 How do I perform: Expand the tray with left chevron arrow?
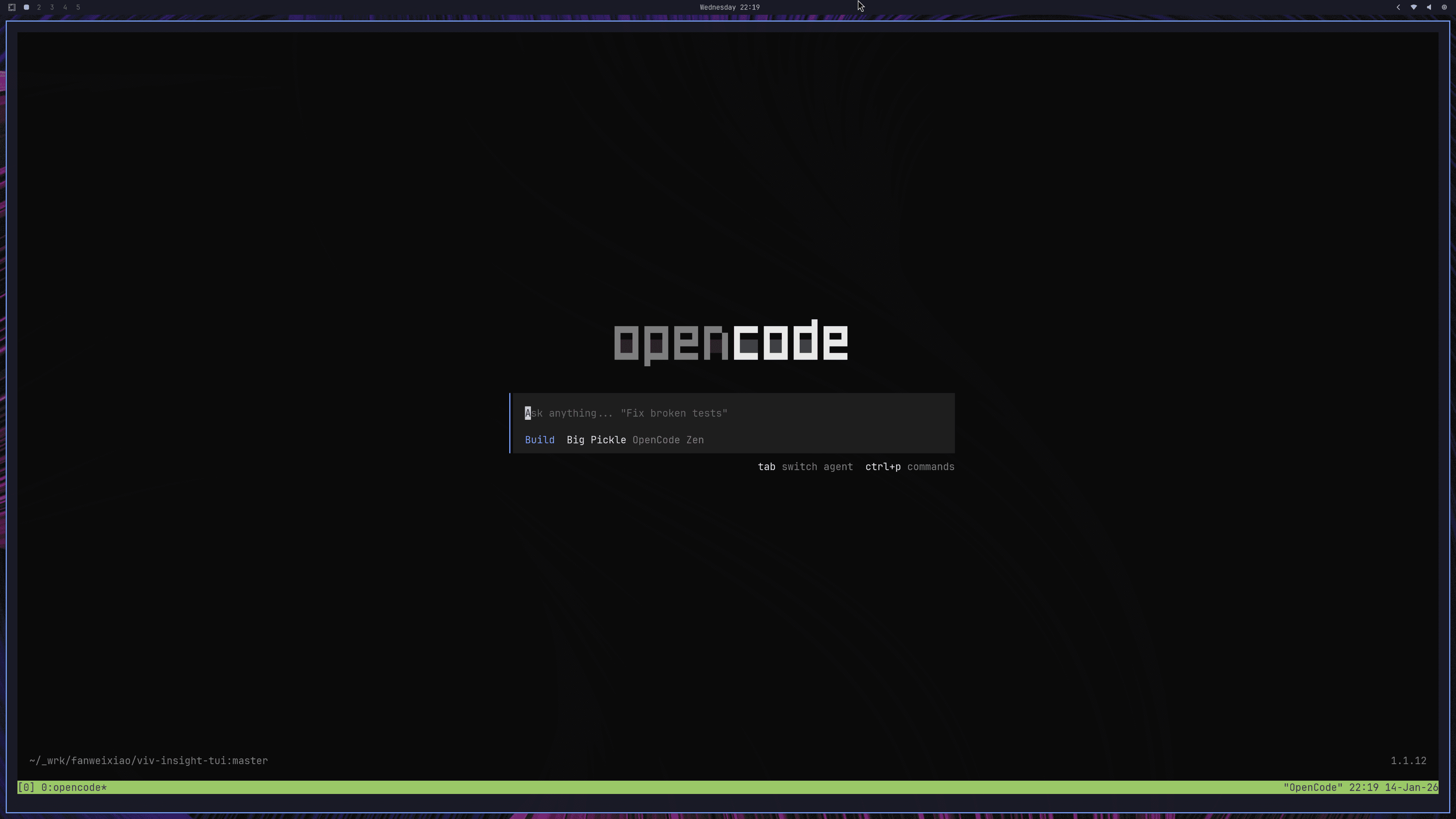[x=1398, y=7]
